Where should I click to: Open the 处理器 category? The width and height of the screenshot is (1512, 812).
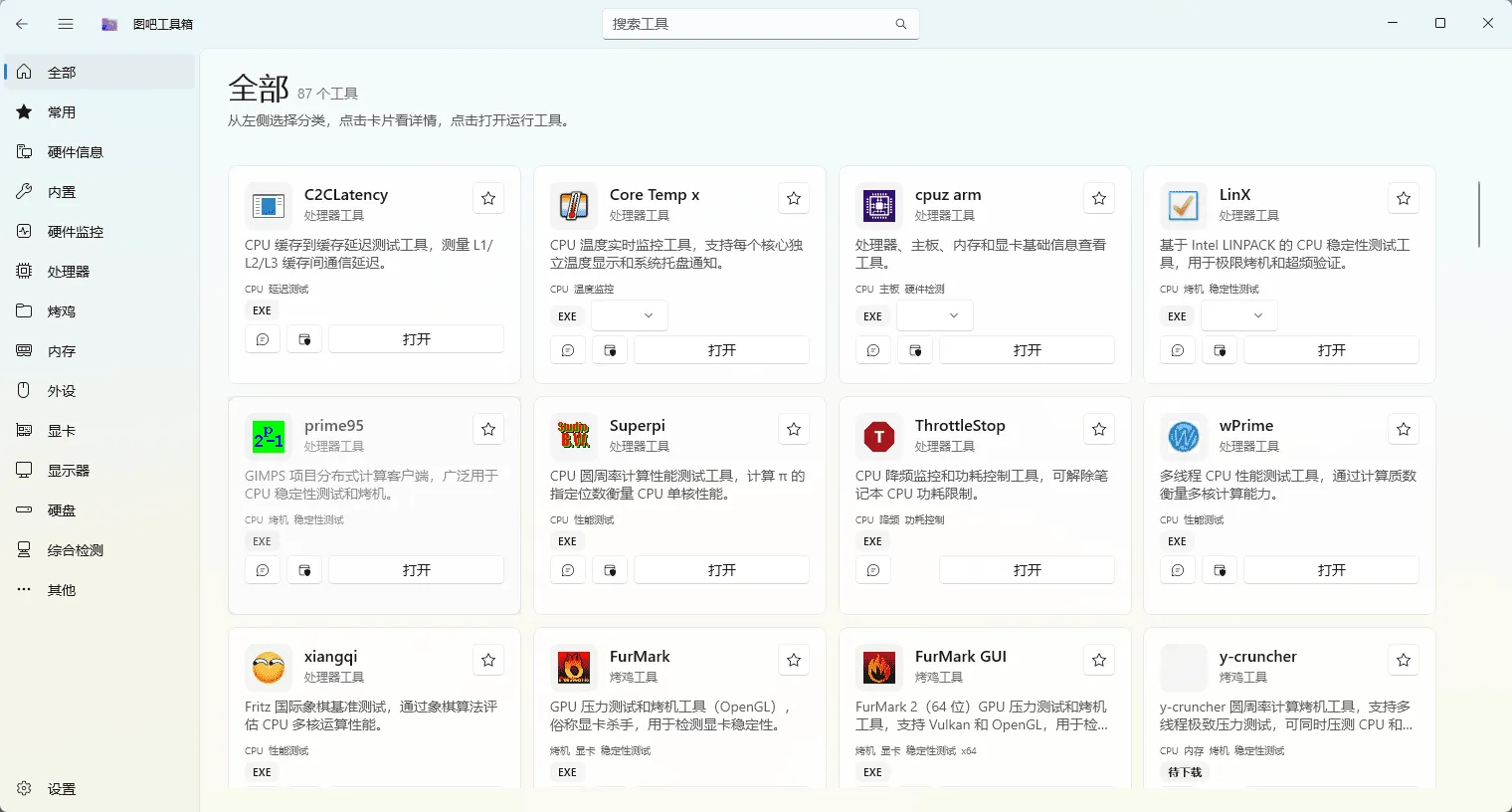pyautogui.click(x=99, y=271)
